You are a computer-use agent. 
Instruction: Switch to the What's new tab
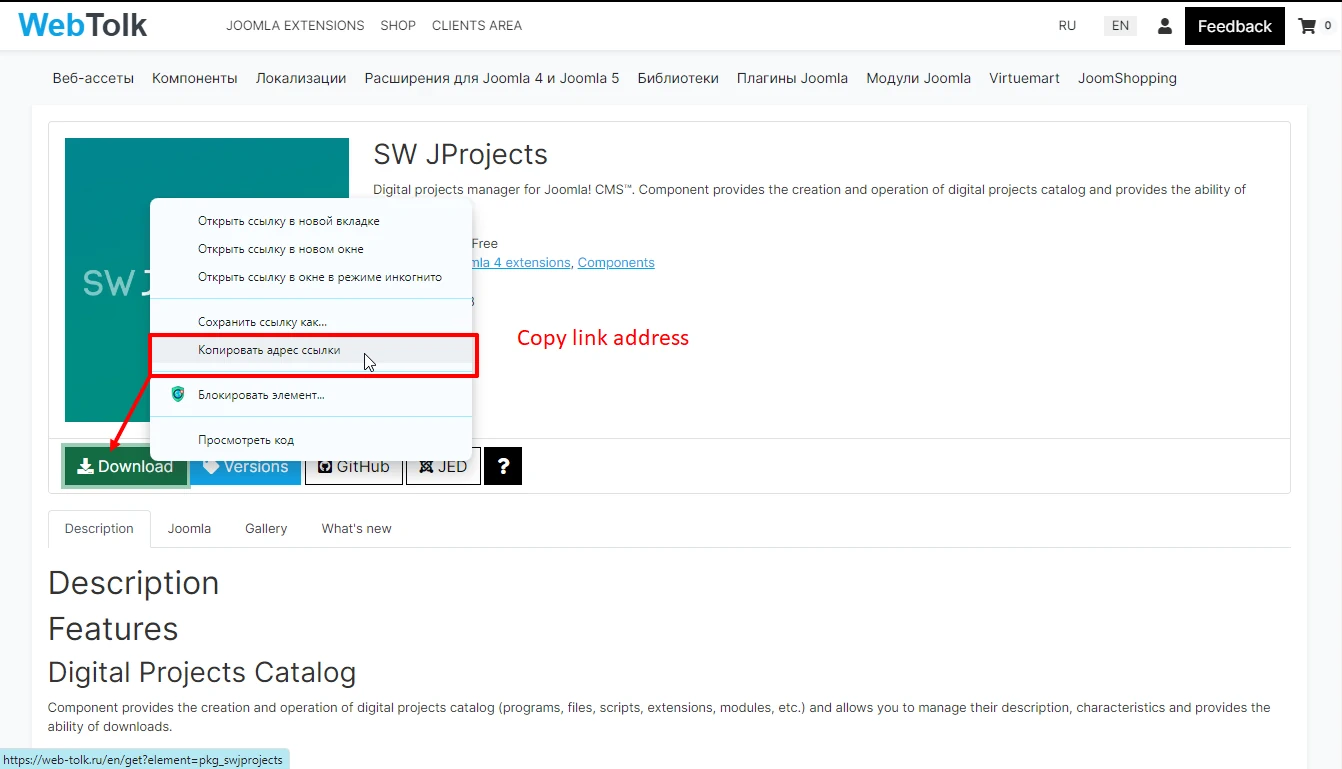click(x=356, y=529)
